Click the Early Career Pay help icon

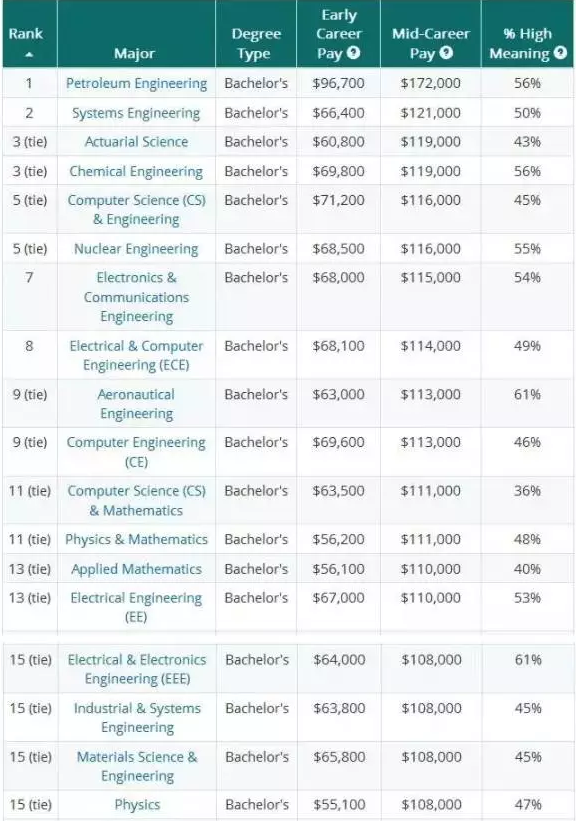[354, 53]
